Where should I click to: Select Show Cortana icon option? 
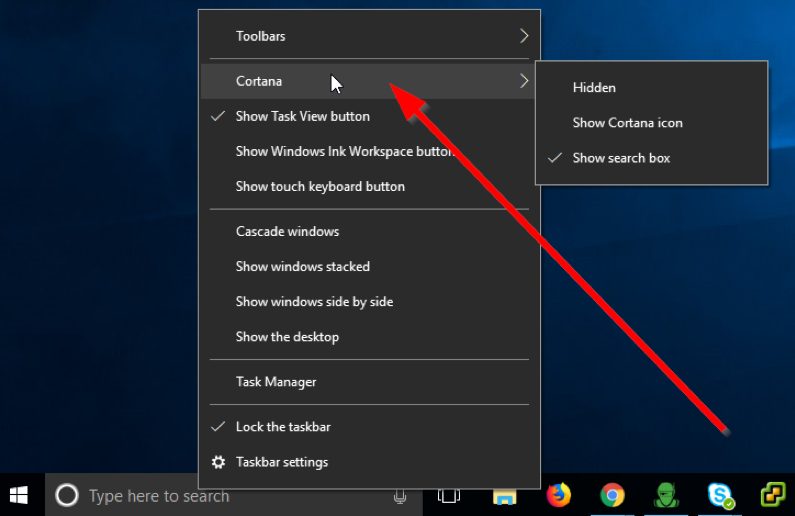click(652, 123)
